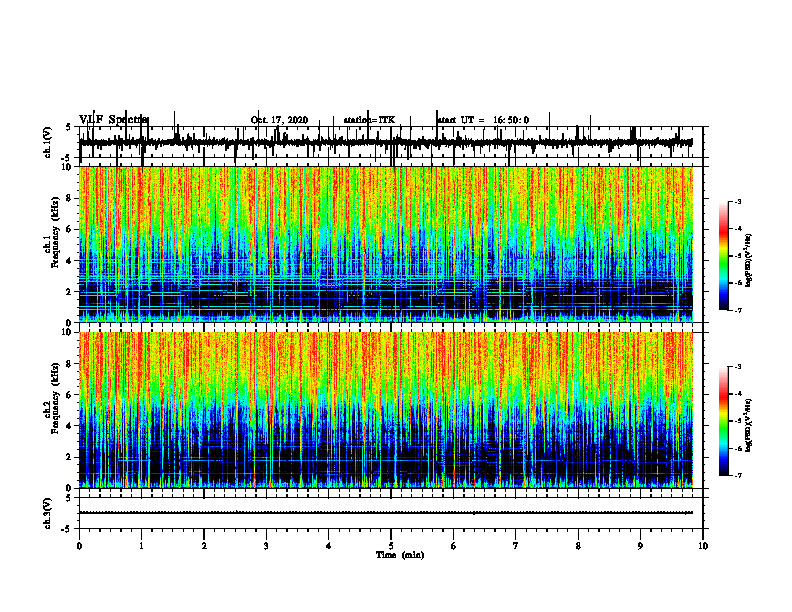The image size is (792, 612).
Task: Click inside the ch.2 spectrogram panel
Action: [x=386, y=410]
